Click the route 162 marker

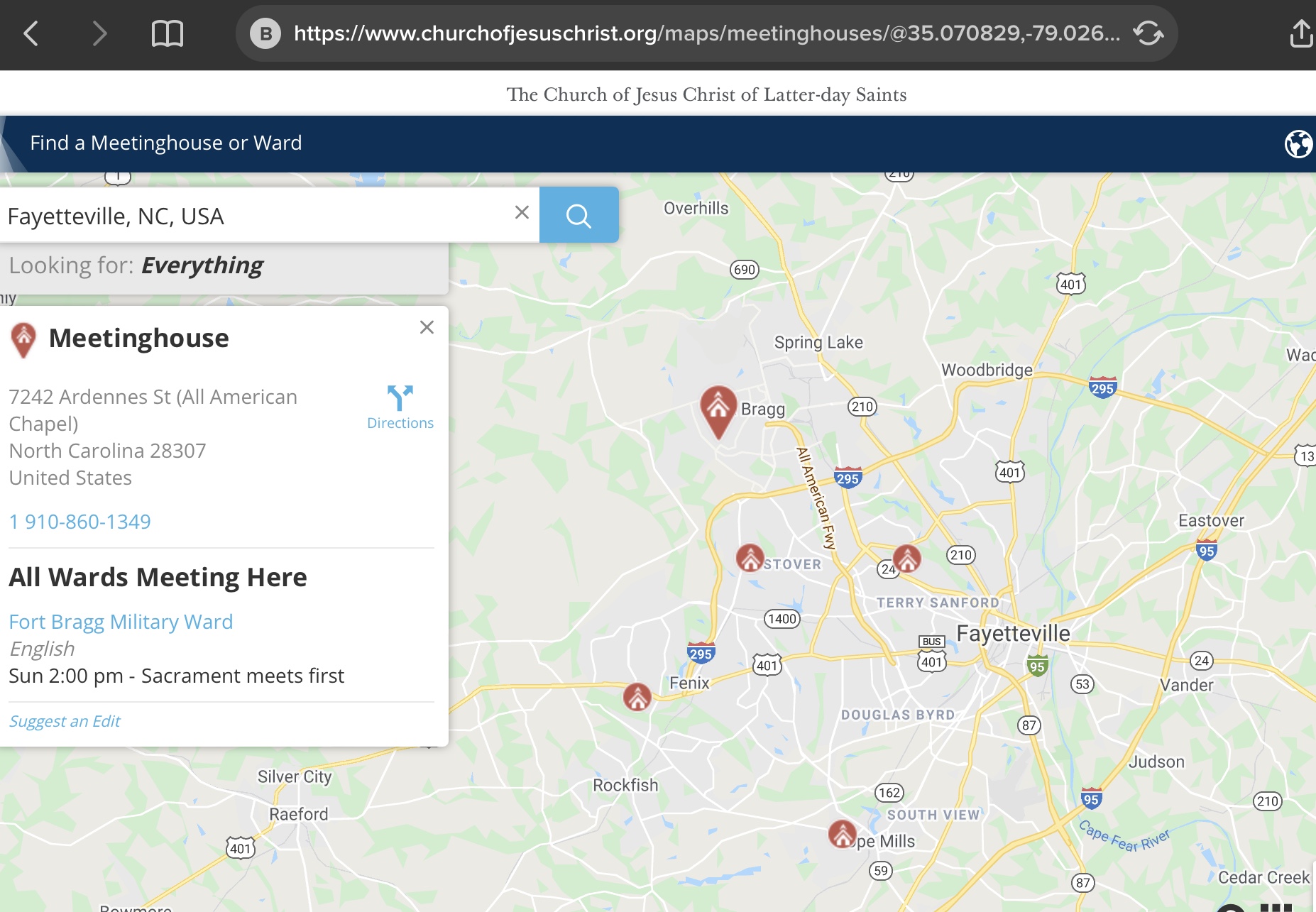[x=889, y=793]
